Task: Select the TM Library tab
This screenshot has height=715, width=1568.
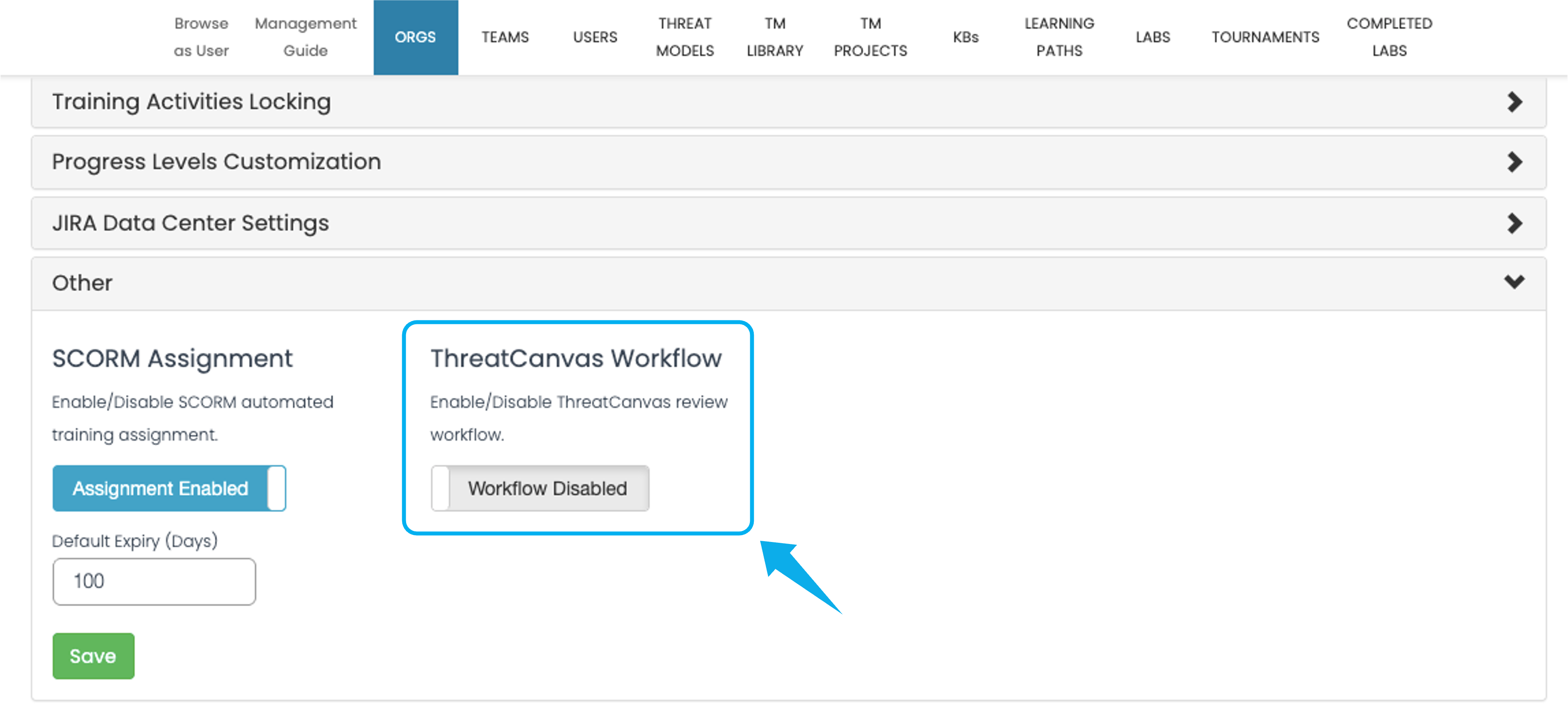Action: point(775,37)
